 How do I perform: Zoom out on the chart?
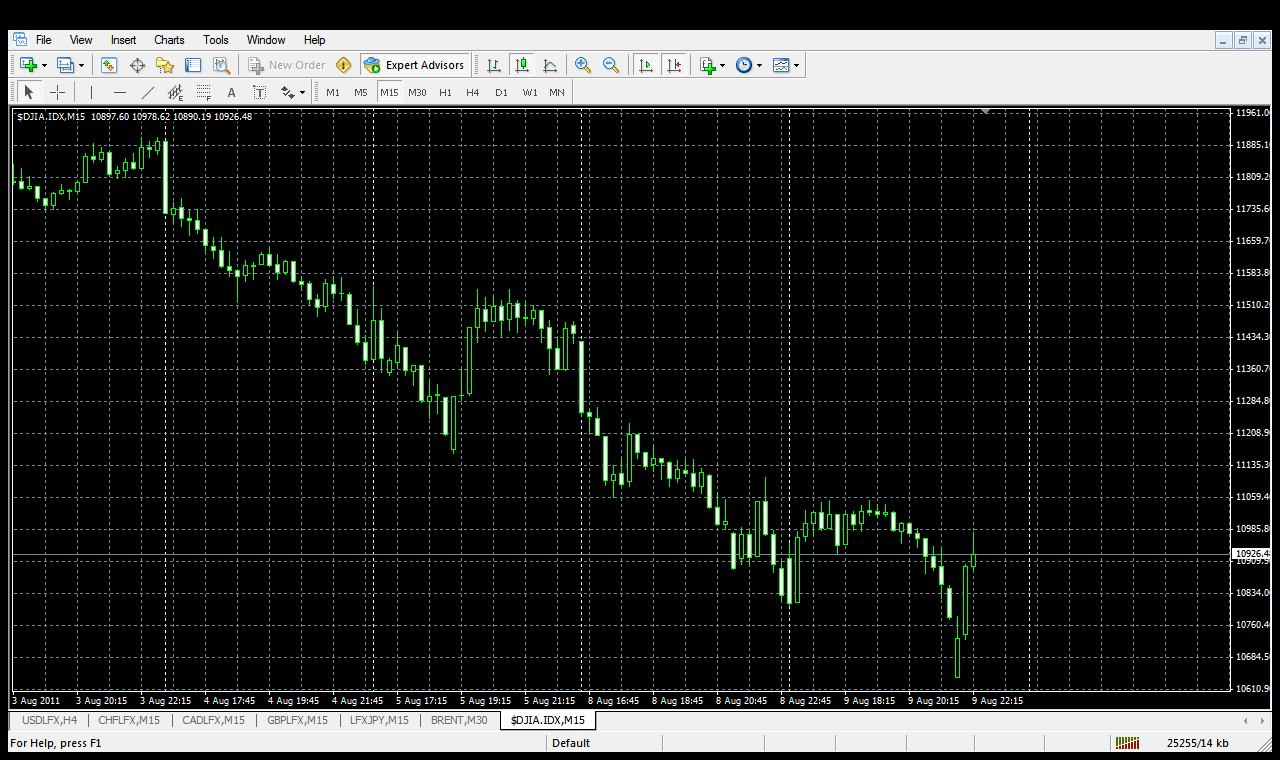(x=611, y=65)
